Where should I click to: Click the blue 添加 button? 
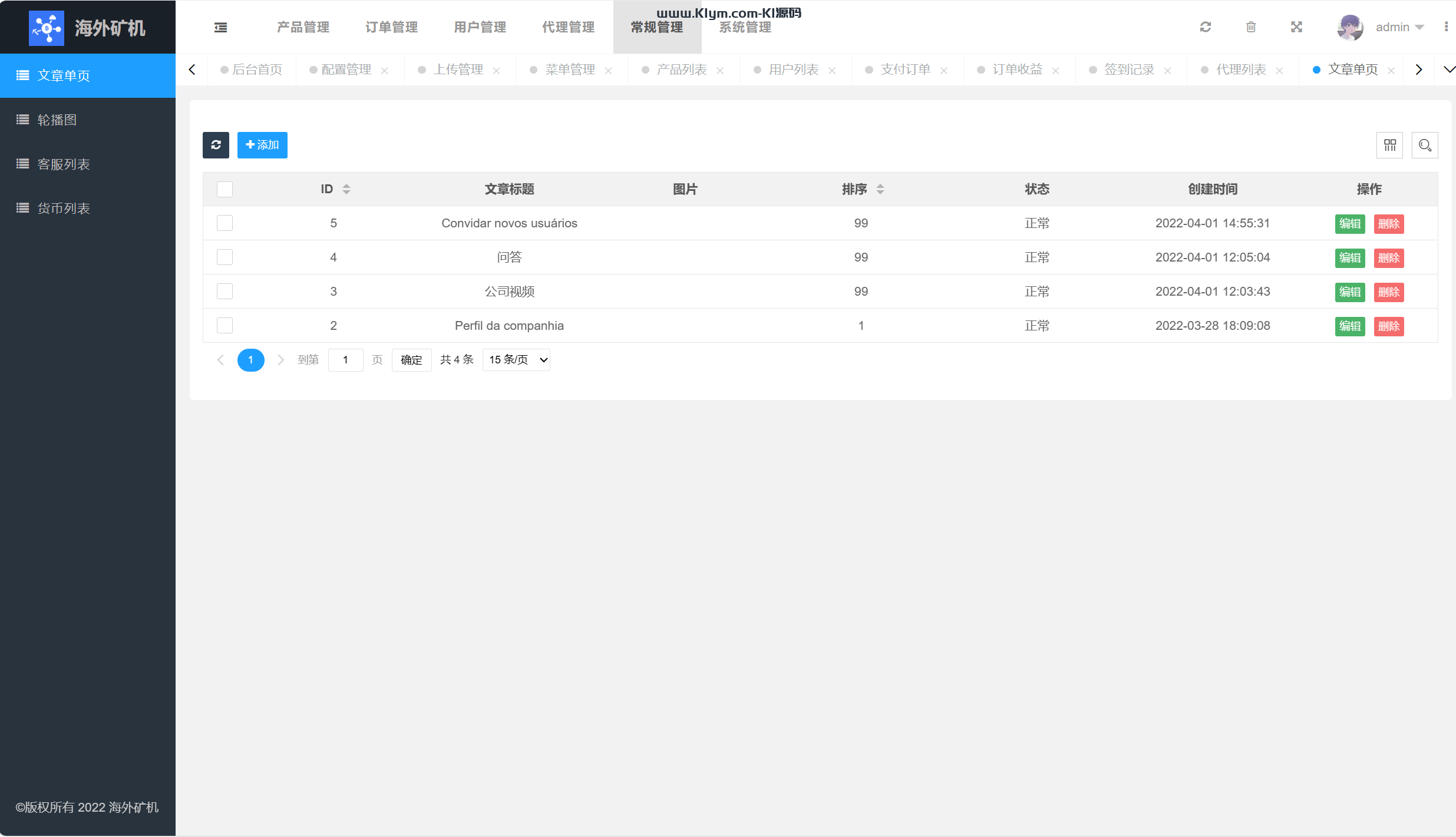[262, 145]
